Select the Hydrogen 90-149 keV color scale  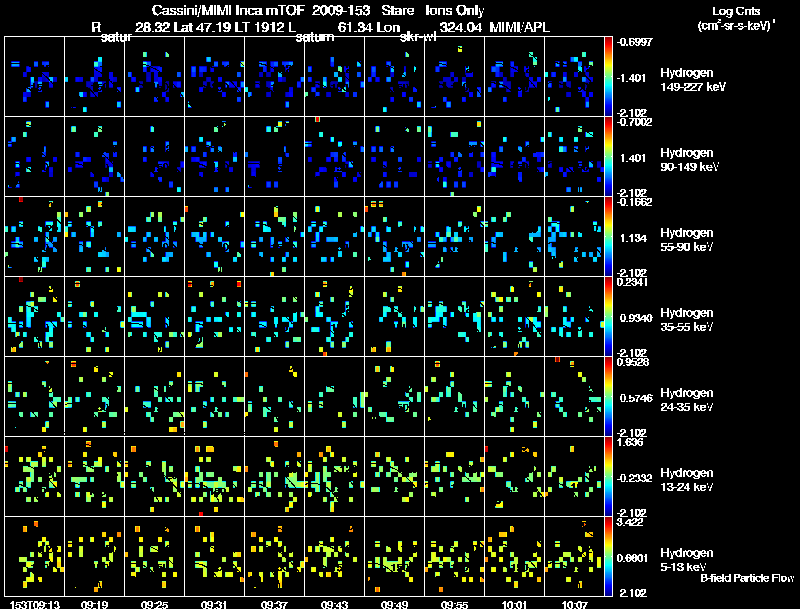click(x=608, y=157)
